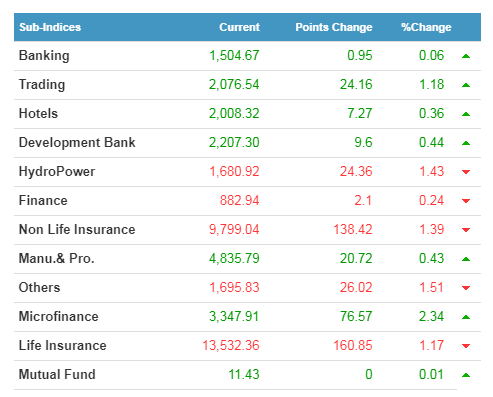Viewport: 493px width, 397px height.
Task: Click the green up arrow for Mutual Fund
Action: tap(466, 375)
